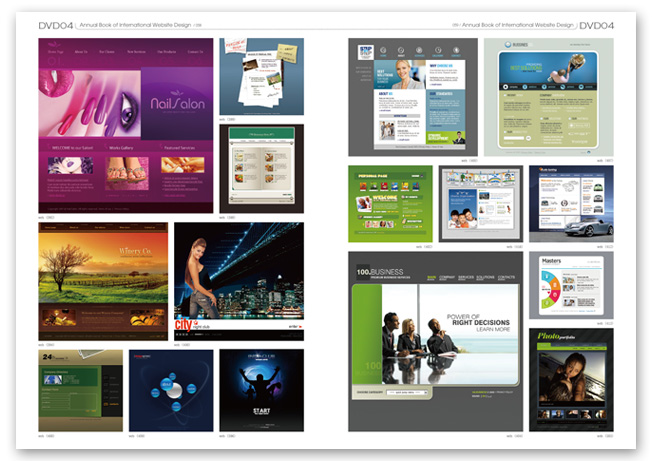Open the green 24 contact form thumbnail
Viewport: 652px width, 461px height.
[x=81, y=390]
